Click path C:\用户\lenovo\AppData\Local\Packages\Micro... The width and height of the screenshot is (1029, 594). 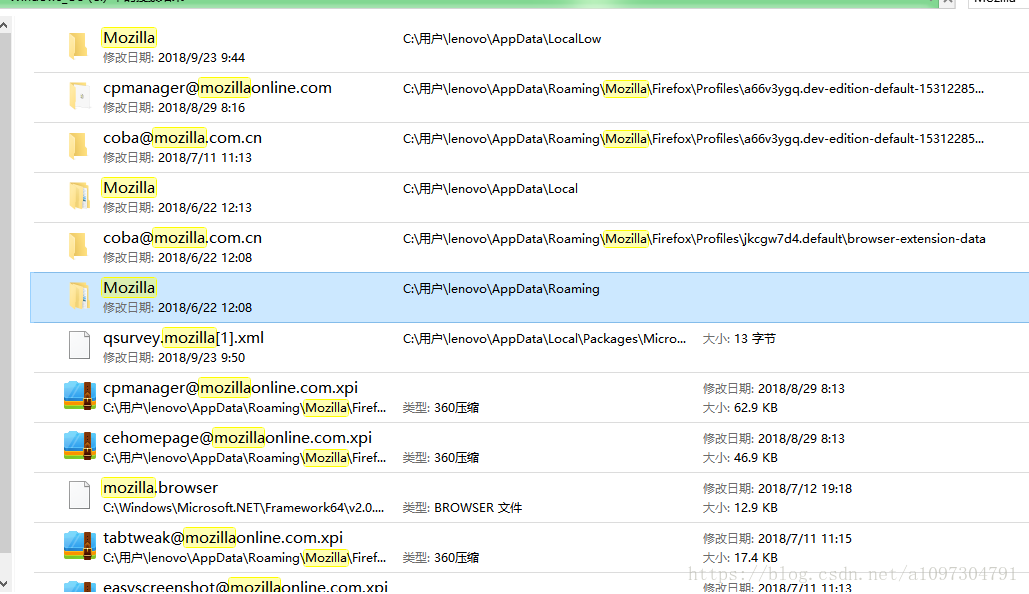(545, 339)
